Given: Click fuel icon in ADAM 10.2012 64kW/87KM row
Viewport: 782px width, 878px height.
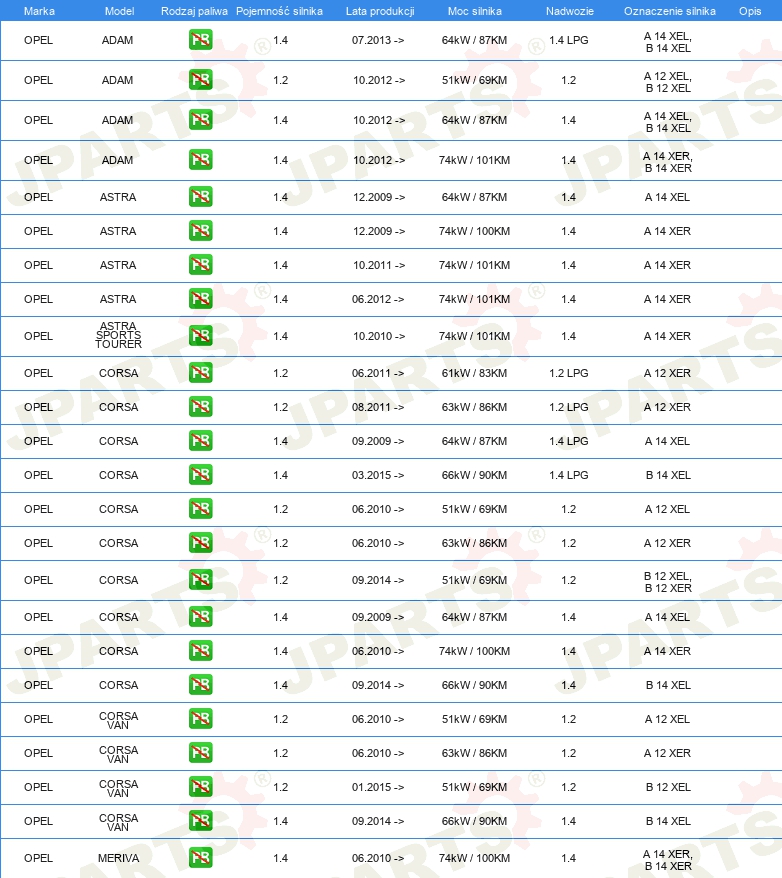Looking at the screenshot, I should click(x=200, y=119).
